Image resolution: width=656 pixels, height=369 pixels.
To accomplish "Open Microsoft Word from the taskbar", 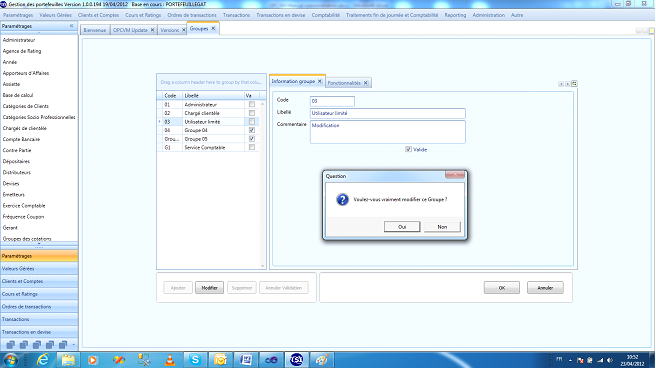I will point(246,359).
